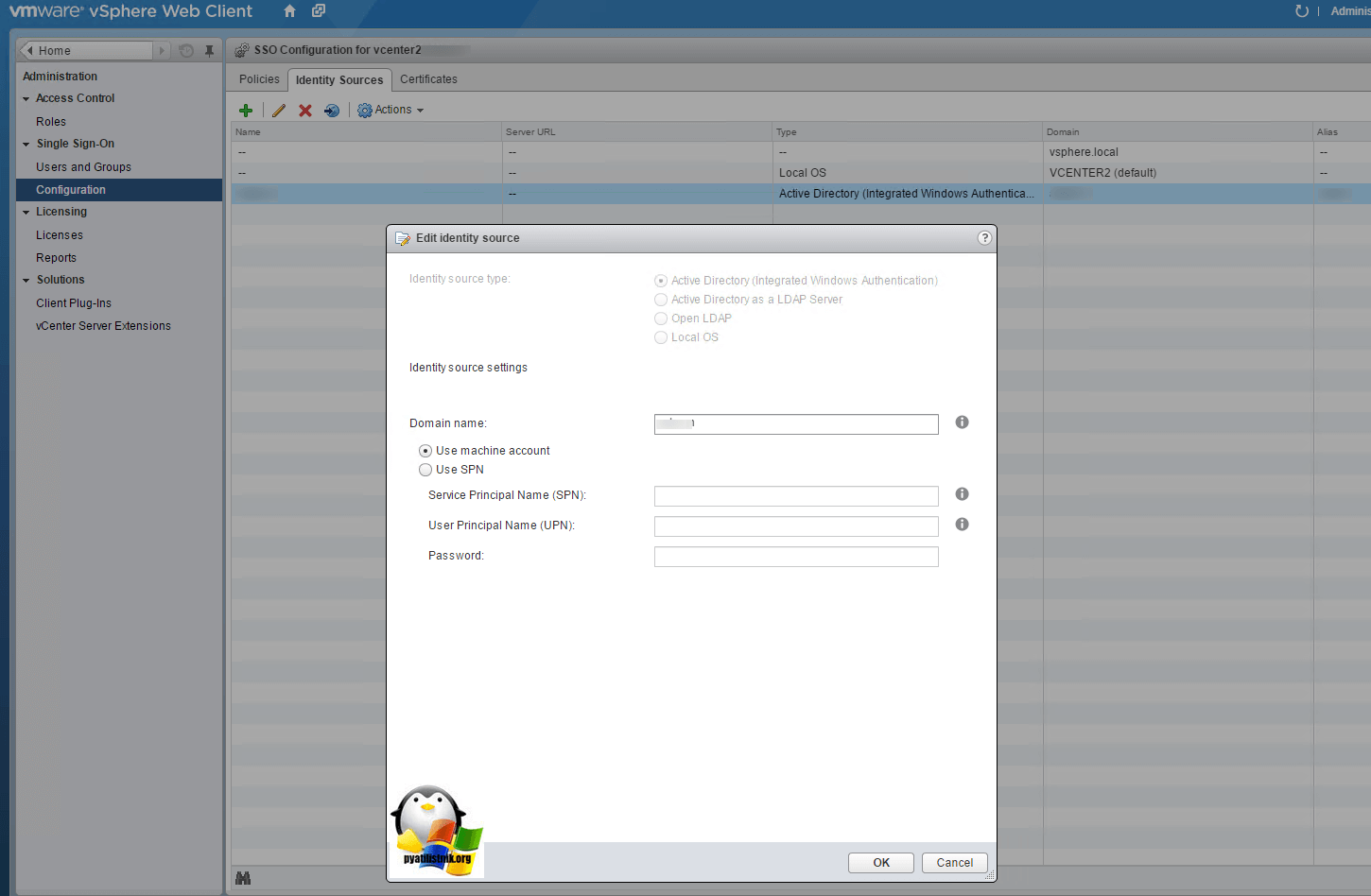Viewport: 1371px width, 896px height.
Task: Select the Open LDAP radio option
Action: tap(661, 319)
